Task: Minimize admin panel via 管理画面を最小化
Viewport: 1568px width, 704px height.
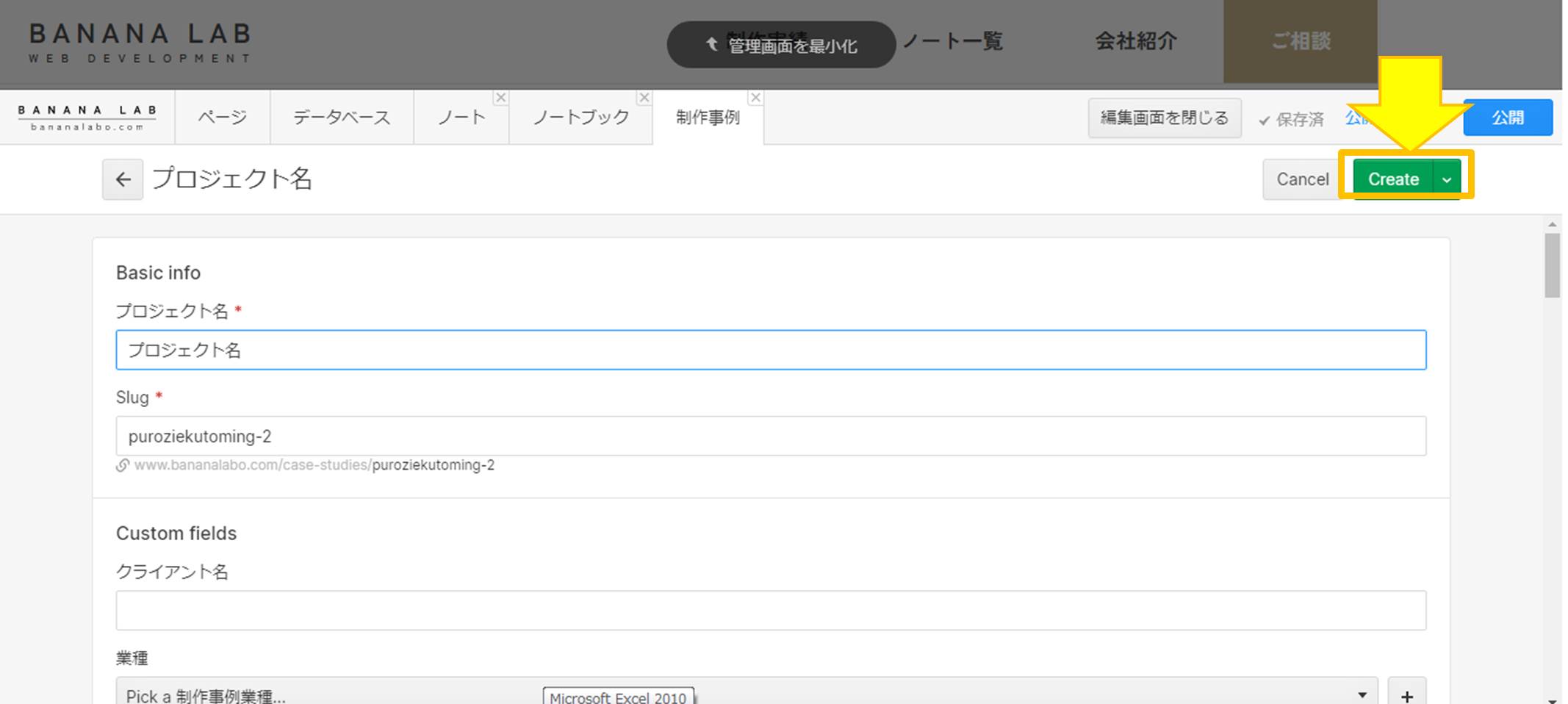Action: [x=781, y=45]
